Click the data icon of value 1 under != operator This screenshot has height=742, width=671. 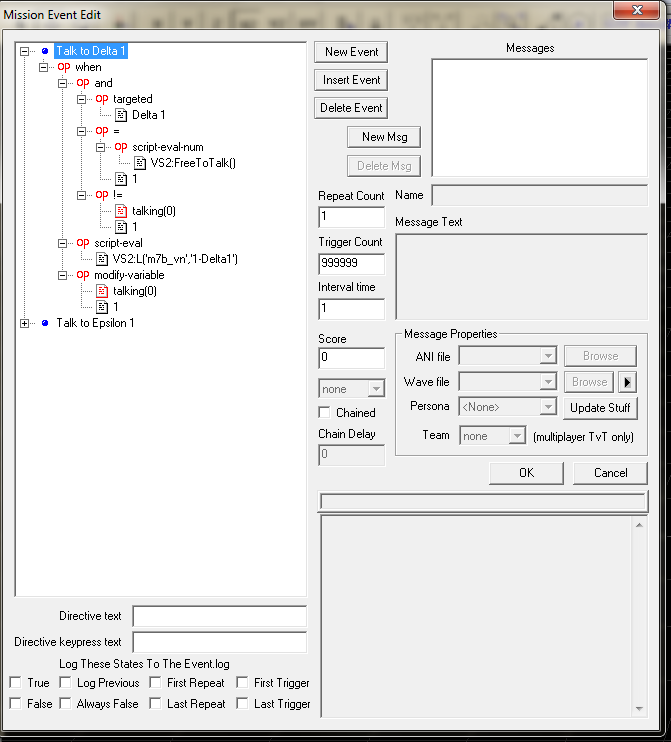121,227
